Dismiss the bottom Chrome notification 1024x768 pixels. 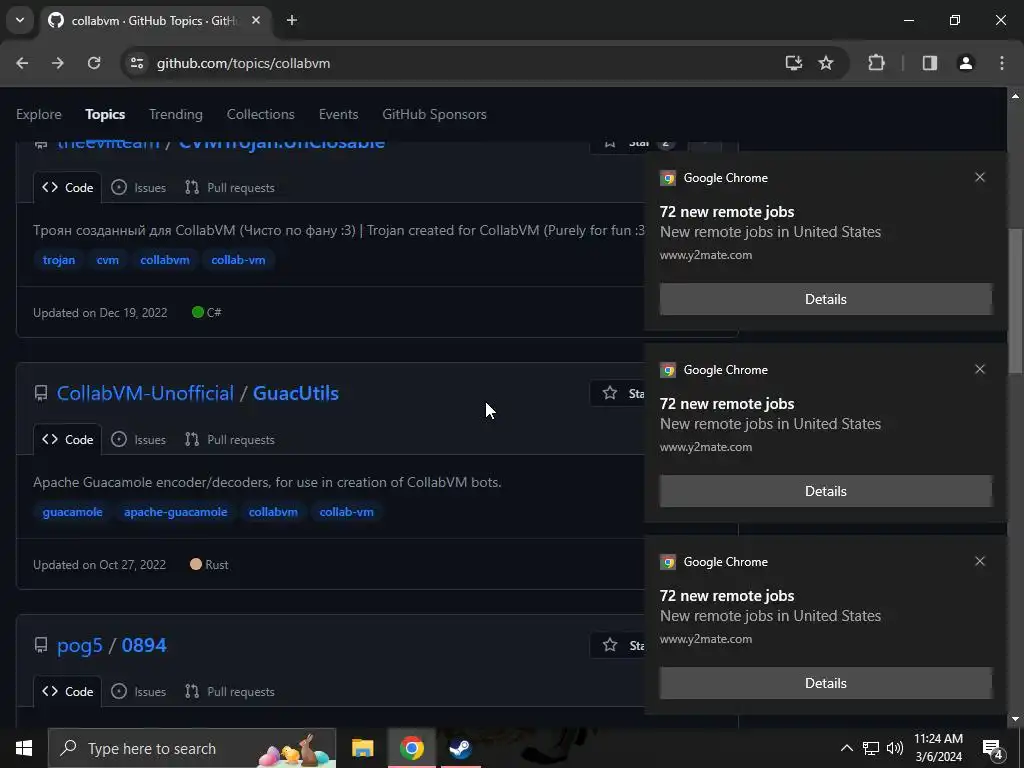980,561
